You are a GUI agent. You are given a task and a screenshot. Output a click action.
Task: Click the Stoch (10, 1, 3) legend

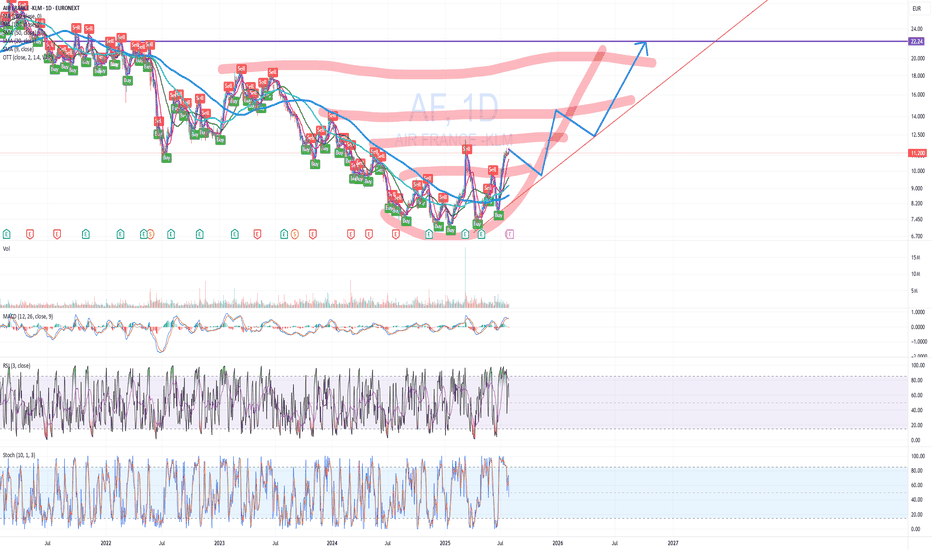(19, 455)
